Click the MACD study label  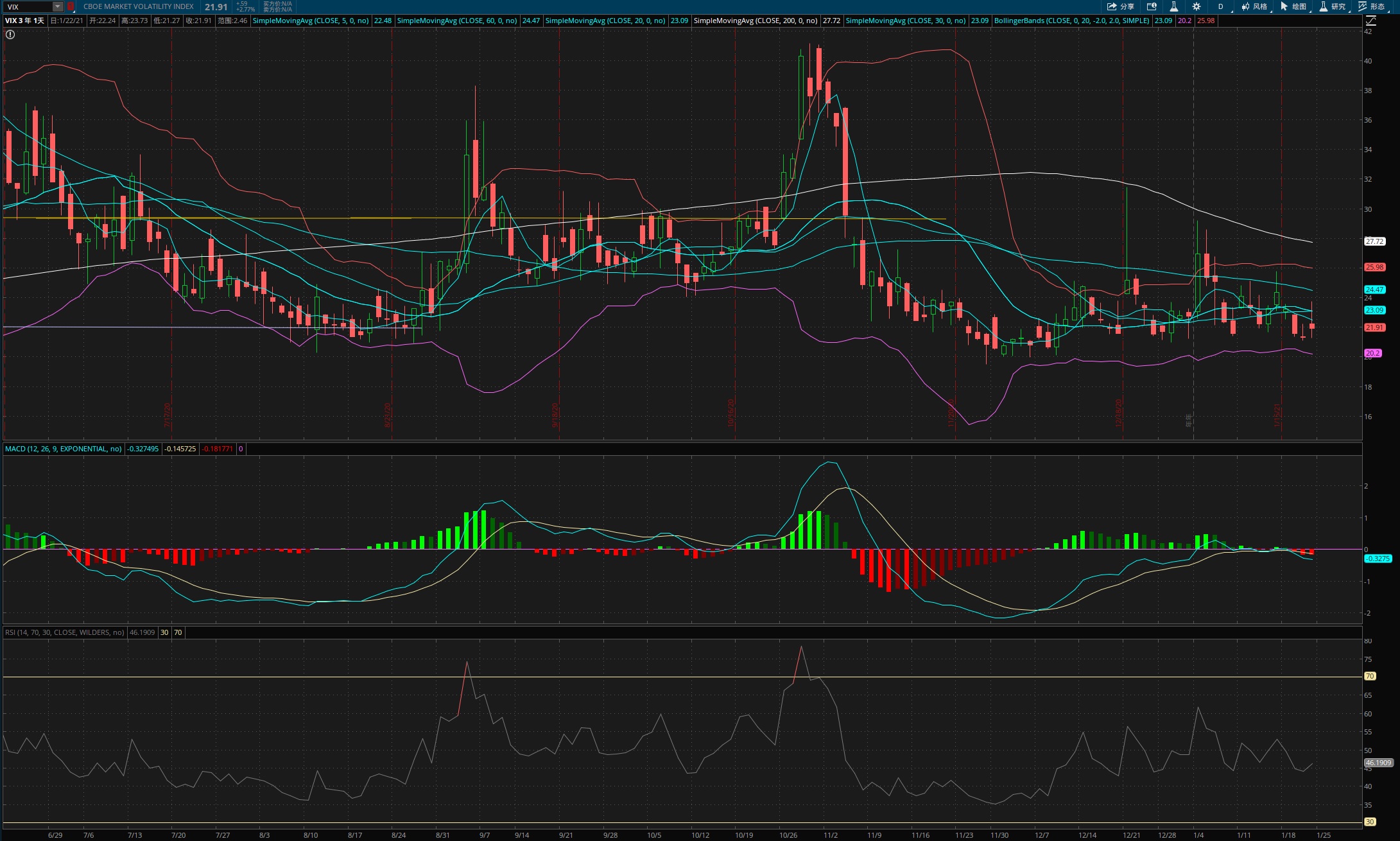click(x=63, y=449)
